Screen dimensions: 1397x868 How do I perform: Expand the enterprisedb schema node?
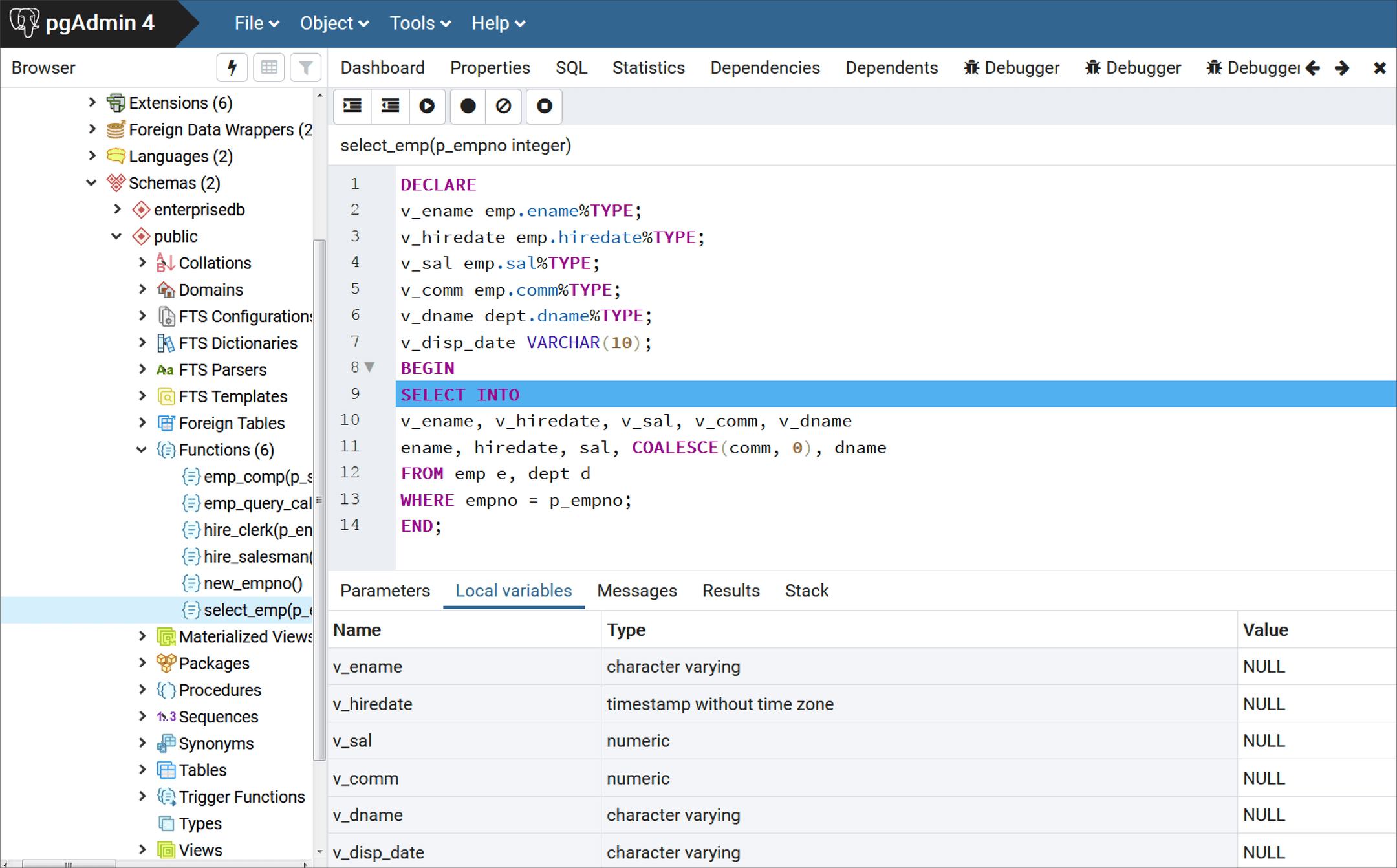point(117,210)
